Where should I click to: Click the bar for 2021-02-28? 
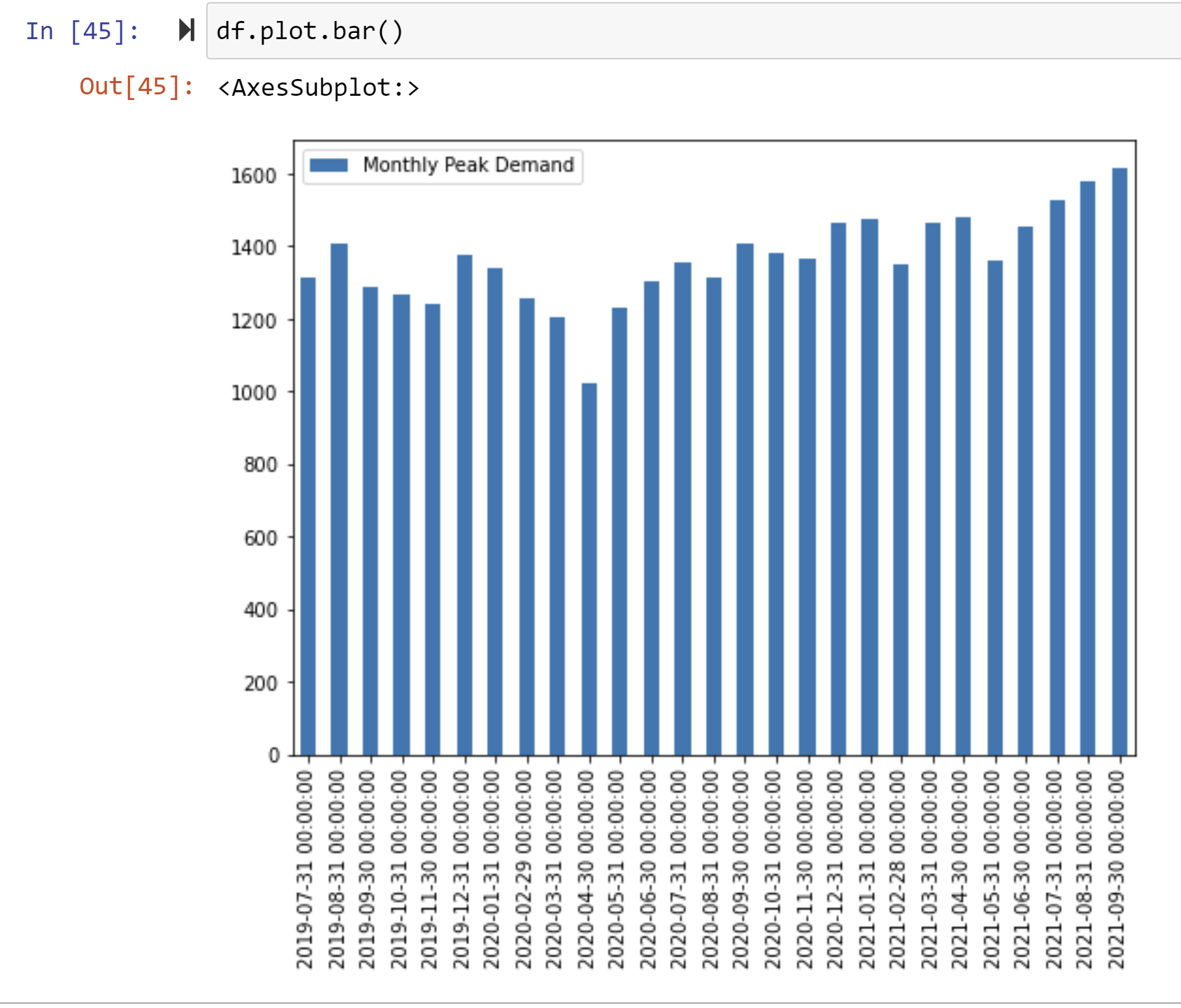click(901, 510)
